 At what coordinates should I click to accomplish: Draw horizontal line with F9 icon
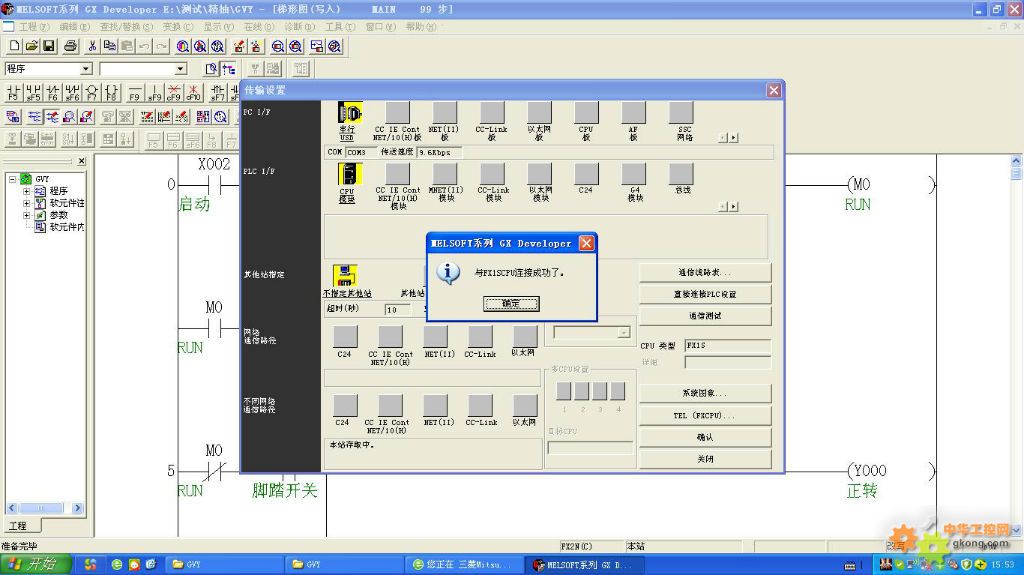point(135,92)
